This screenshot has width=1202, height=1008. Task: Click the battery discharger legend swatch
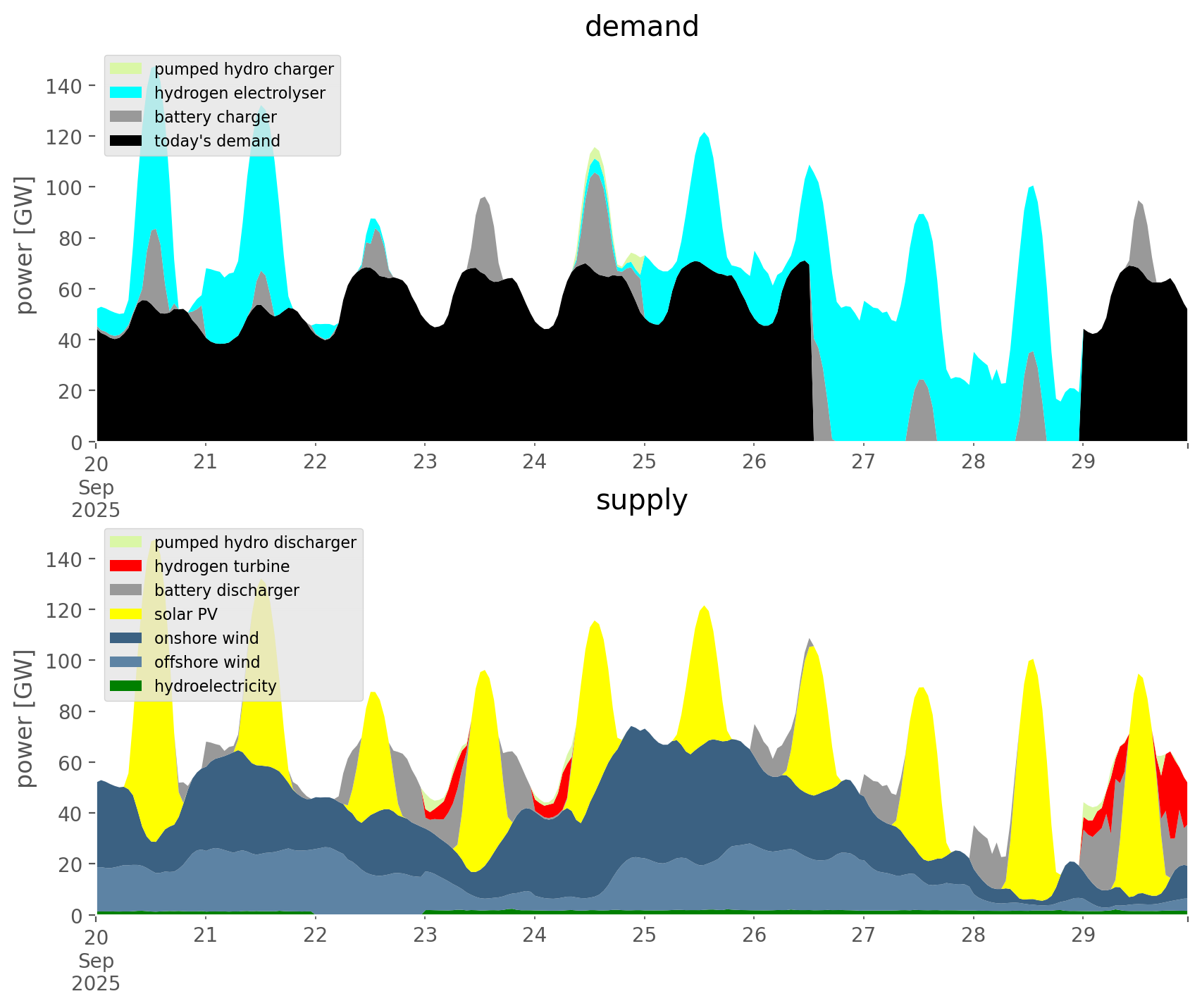tap(126, 590)
